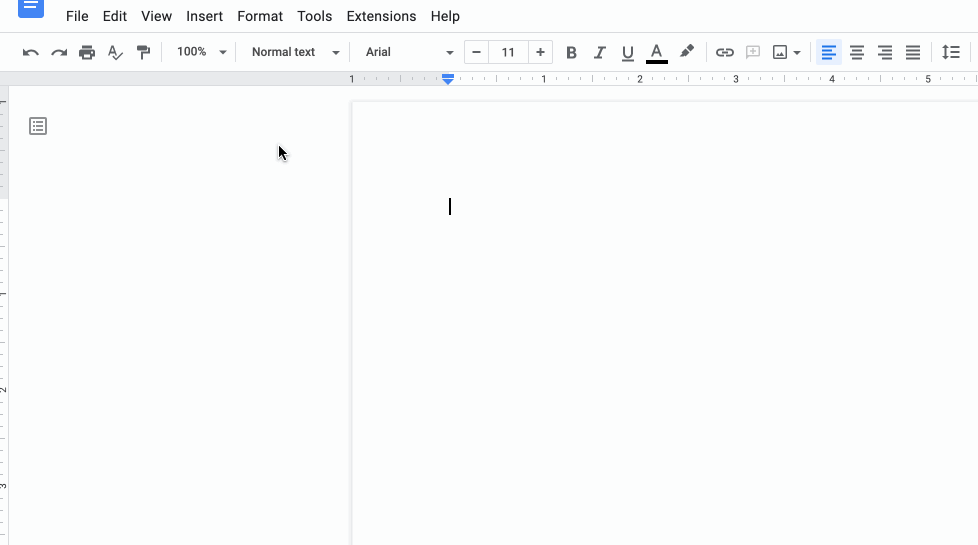Print the document with printer icon
978x545 pixels.
[87, 52]
